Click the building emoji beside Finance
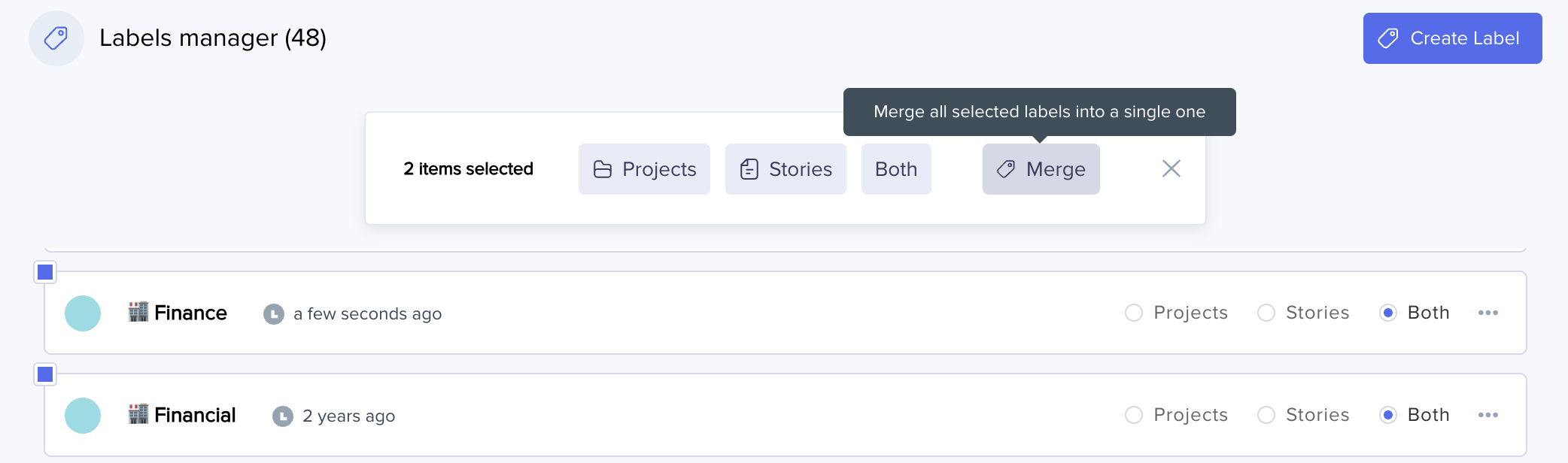1568x463 pixels. [x=138, y=311]
